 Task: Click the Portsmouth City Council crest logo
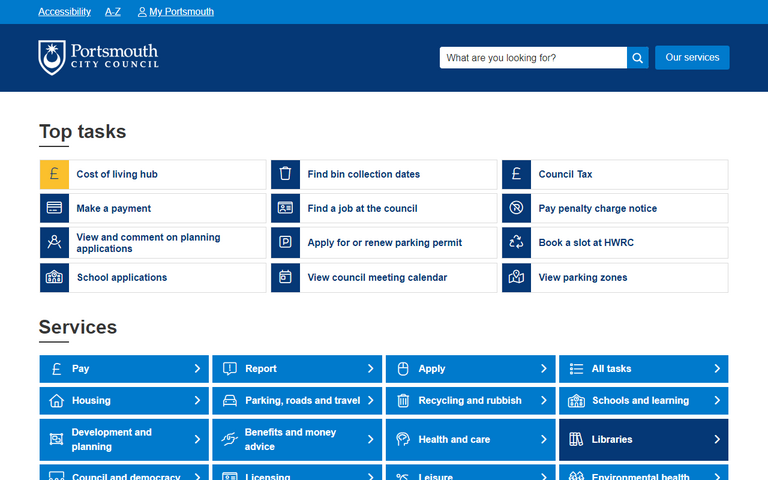coord(52,58)
